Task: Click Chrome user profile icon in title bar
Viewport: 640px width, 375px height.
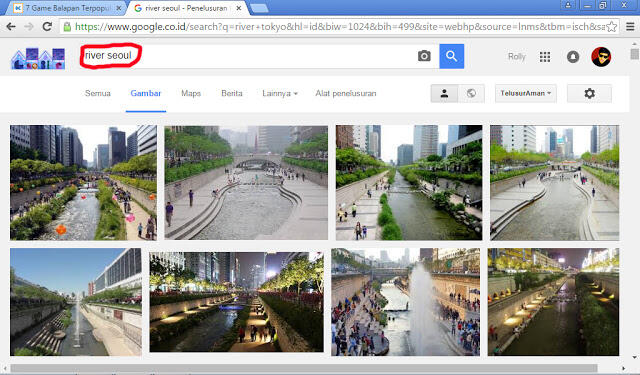Action: (x=568, y=5)
